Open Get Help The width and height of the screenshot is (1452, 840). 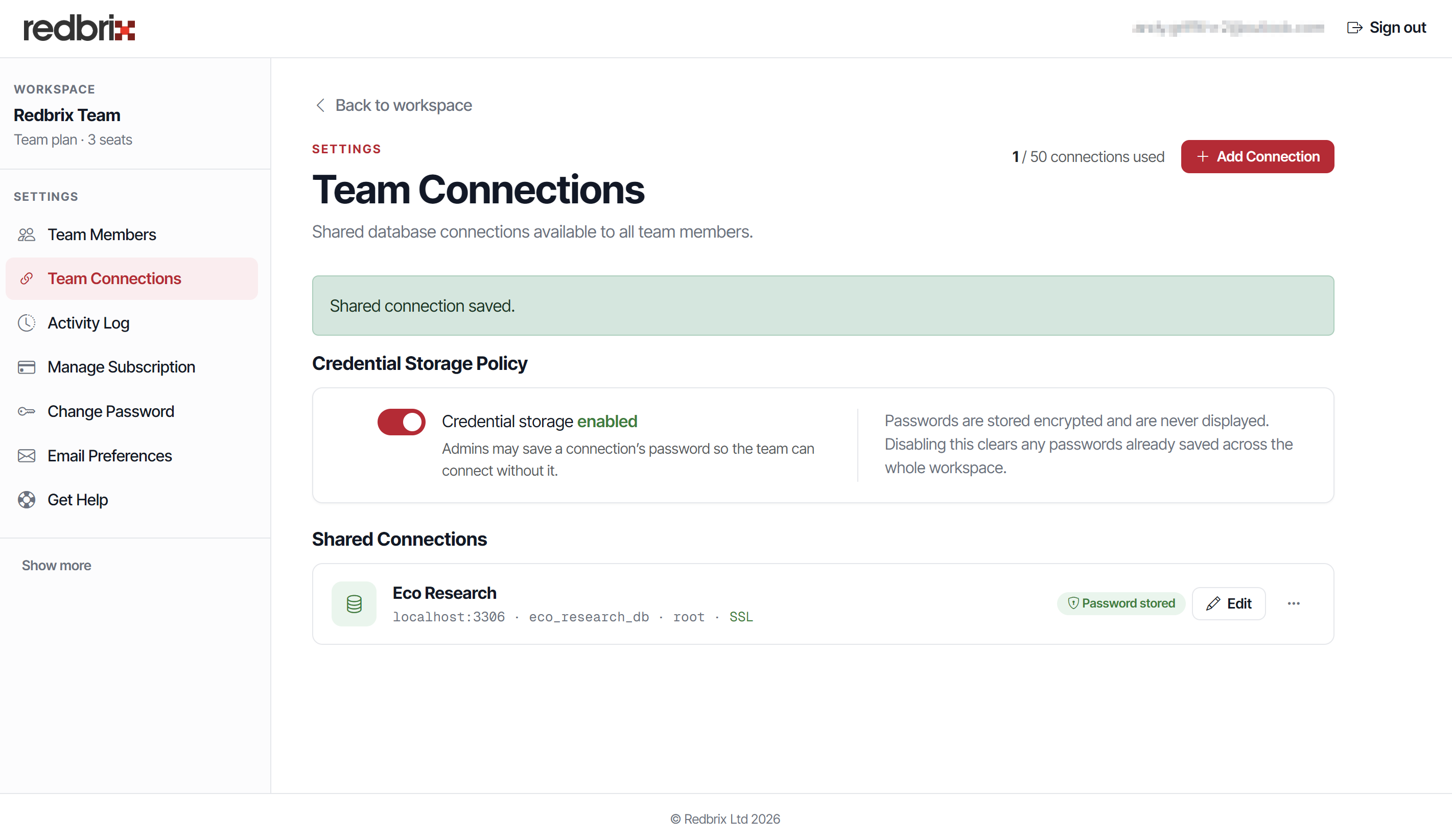tap(132, 500)
